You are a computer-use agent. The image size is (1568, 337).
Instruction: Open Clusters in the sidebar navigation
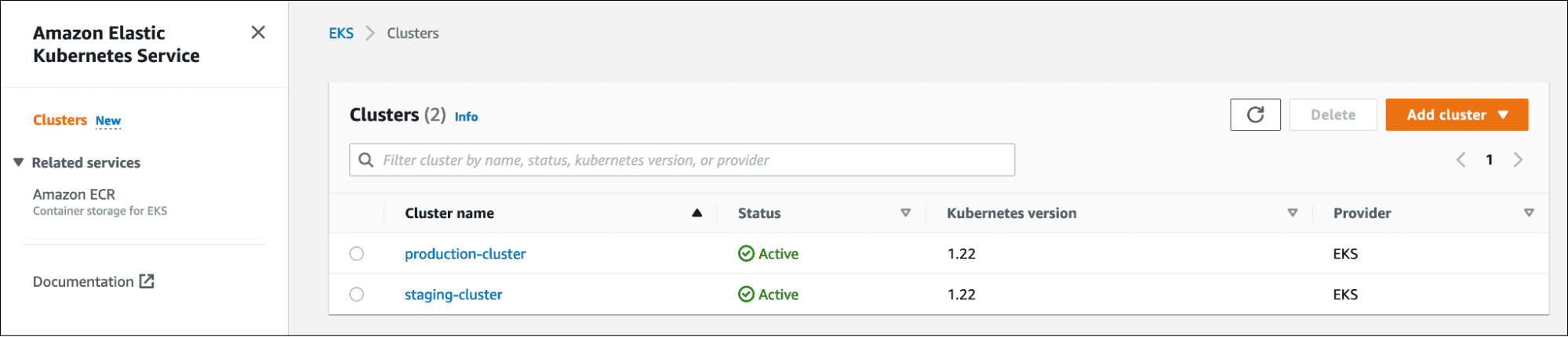[60, 120]
